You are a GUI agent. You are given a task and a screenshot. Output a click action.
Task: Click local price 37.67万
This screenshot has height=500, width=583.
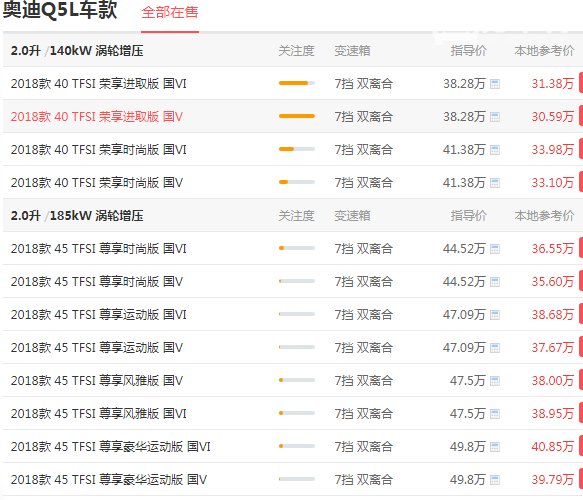pos(553,348)
